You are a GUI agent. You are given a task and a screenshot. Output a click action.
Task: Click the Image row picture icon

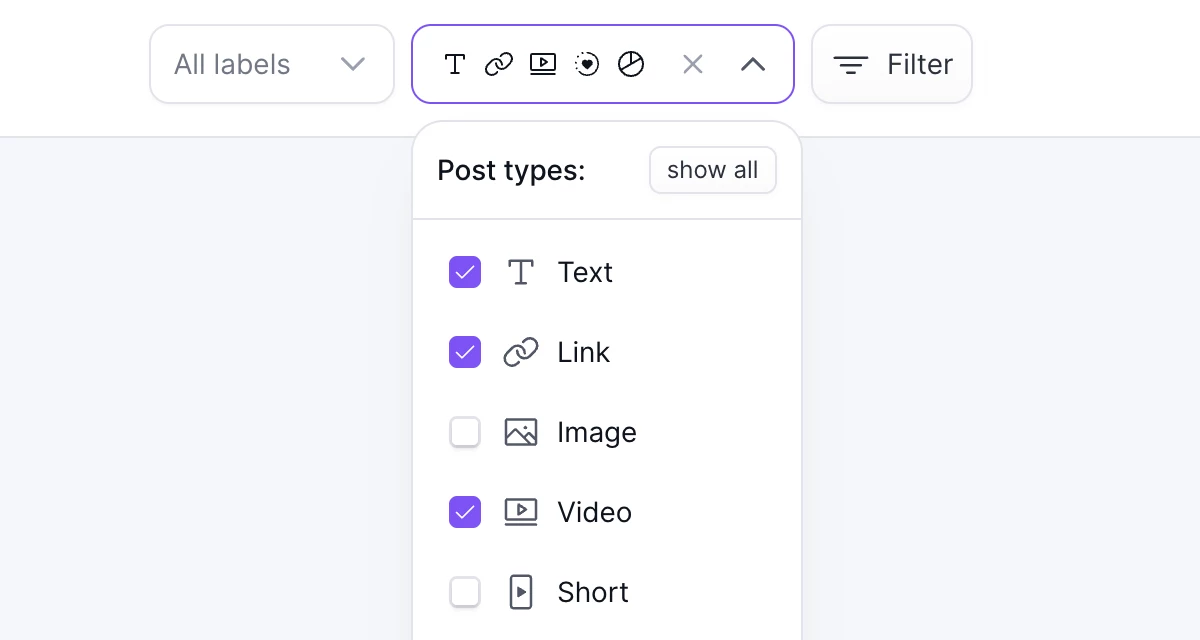(521, 432)
